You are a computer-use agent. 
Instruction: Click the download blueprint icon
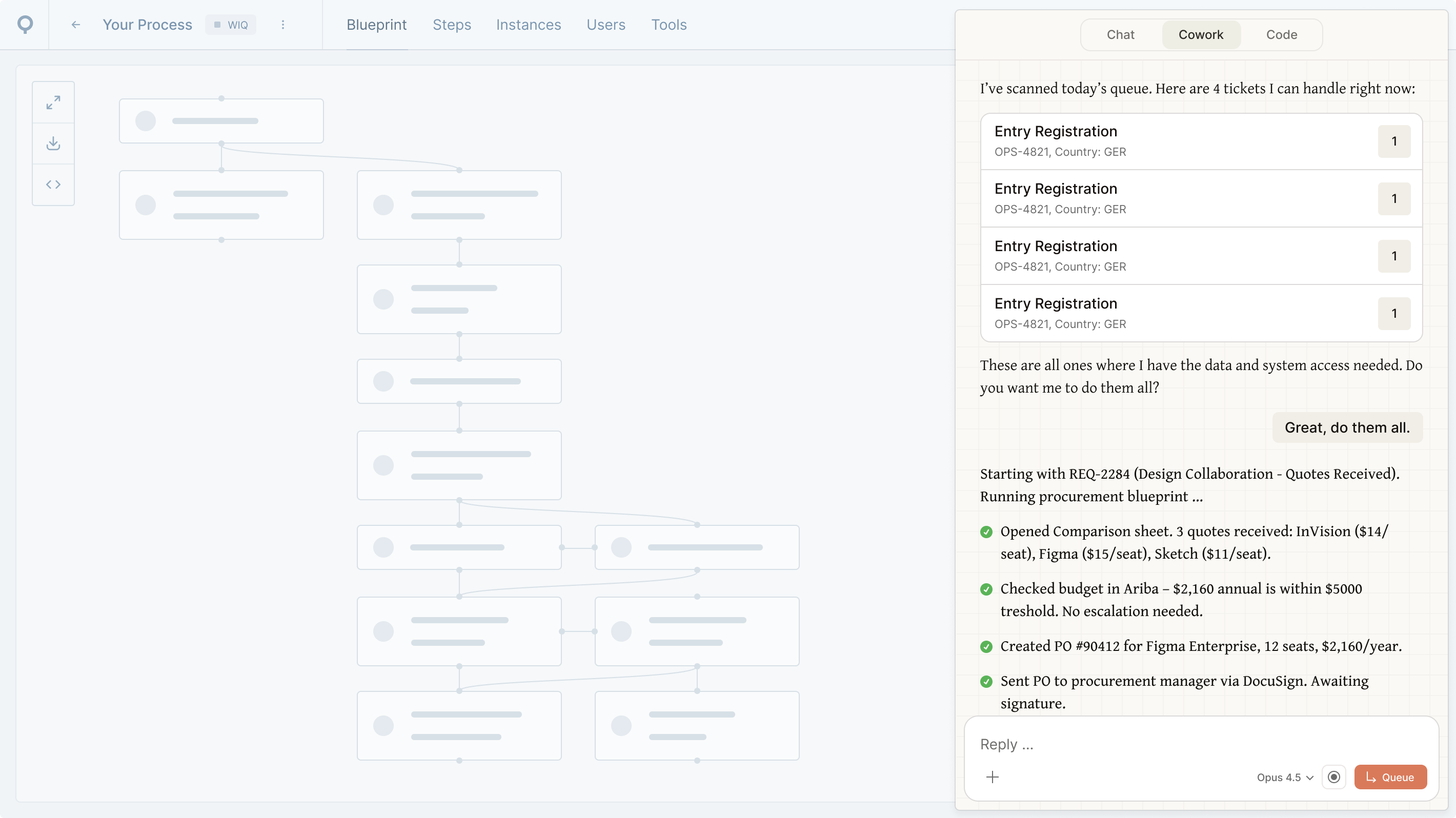[x=53, y=143]
